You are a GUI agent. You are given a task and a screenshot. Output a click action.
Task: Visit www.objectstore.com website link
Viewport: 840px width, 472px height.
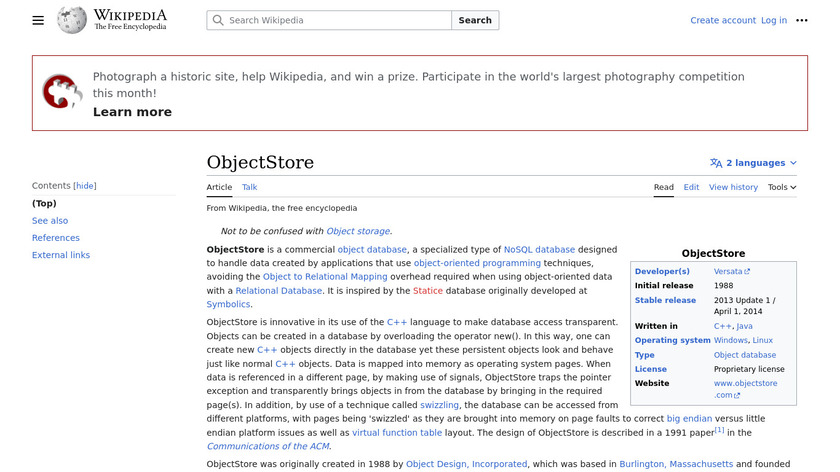[745, 389]
